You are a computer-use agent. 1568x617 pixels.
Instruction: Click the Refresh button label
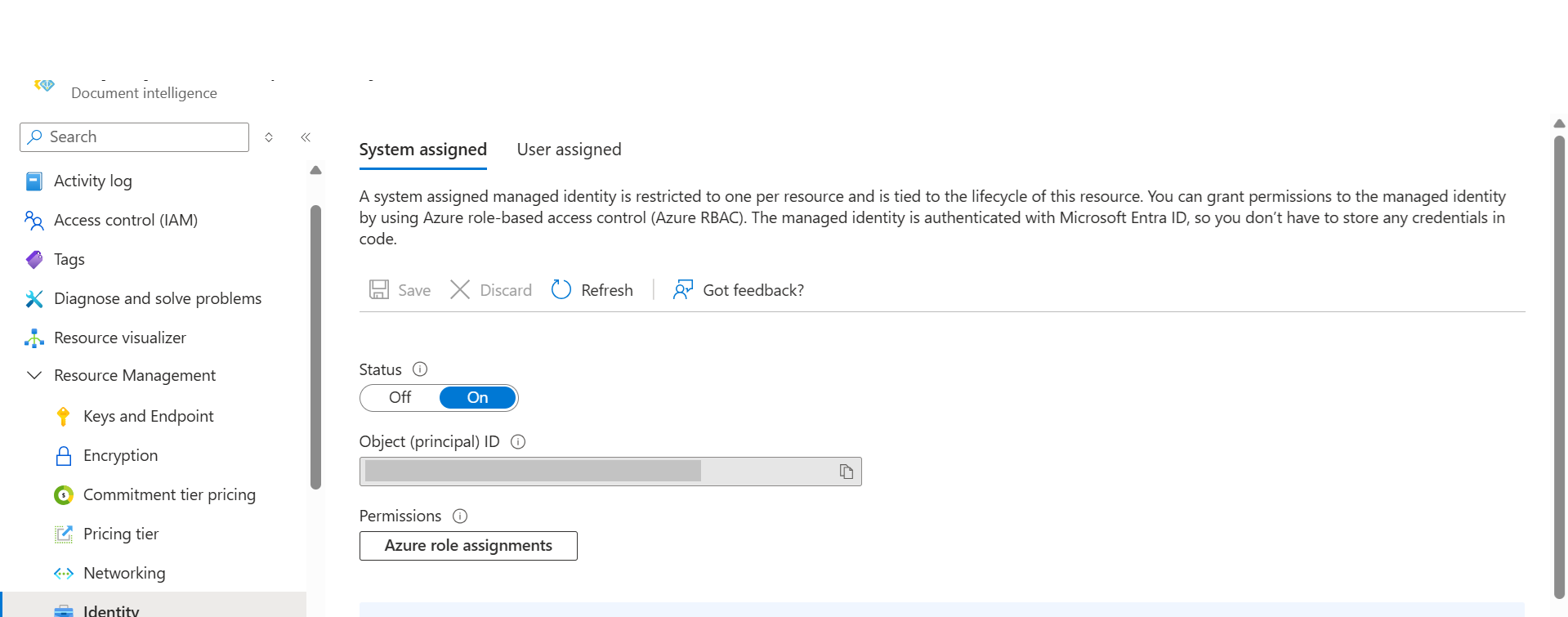607,290
